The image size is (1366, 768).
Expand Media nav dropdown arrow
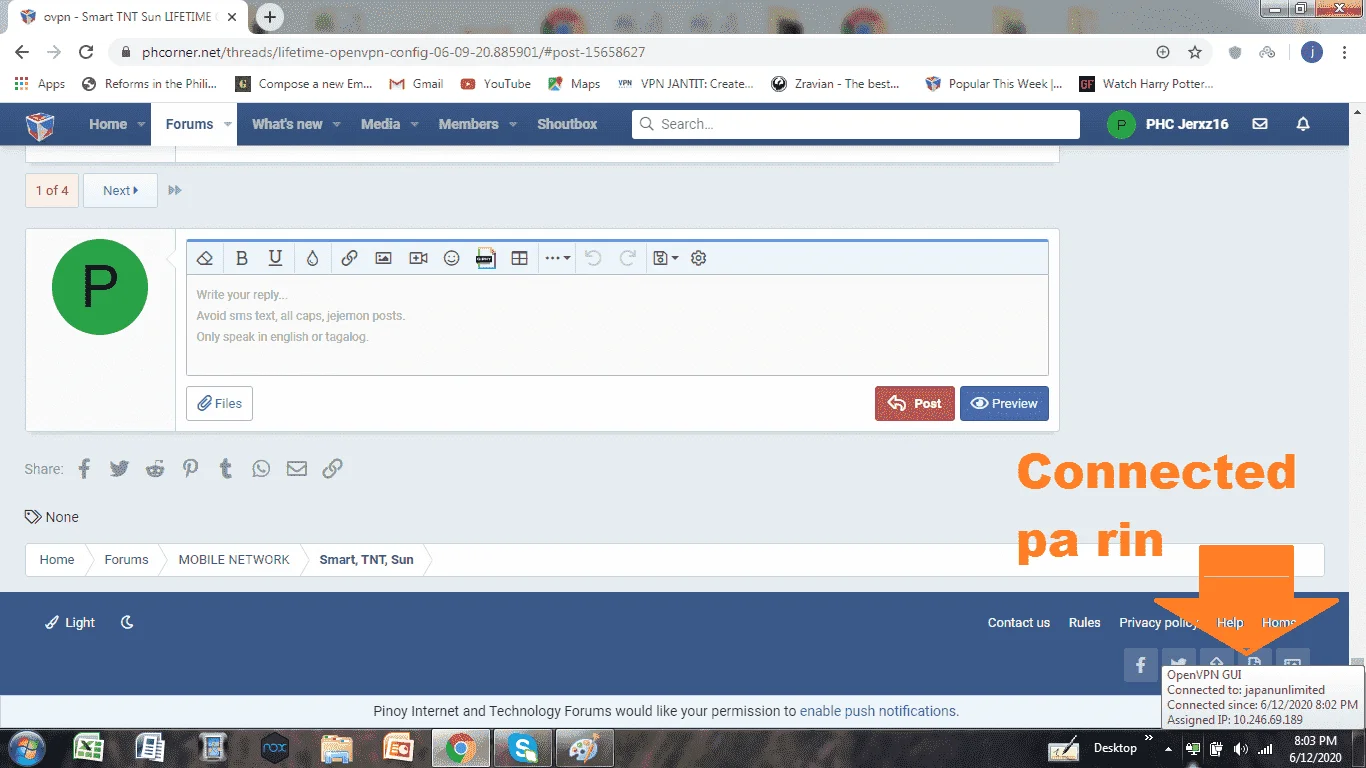pos(414,124)
